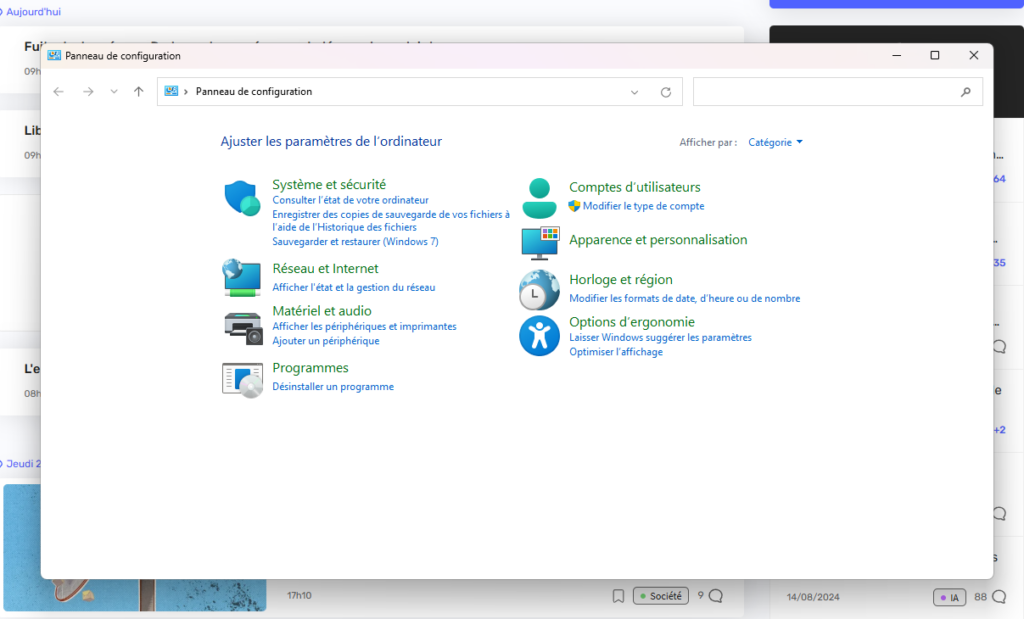This screenshot has width=1024, height=619.
Task: Click the article thumbnail image in background
Action: 135,547
